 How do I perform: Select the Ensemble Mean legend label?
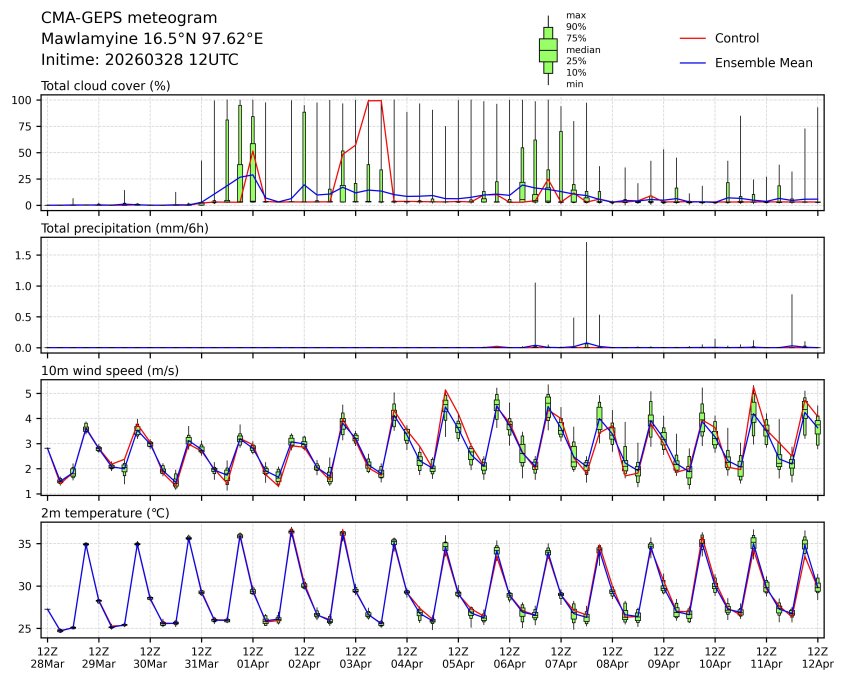763,62
